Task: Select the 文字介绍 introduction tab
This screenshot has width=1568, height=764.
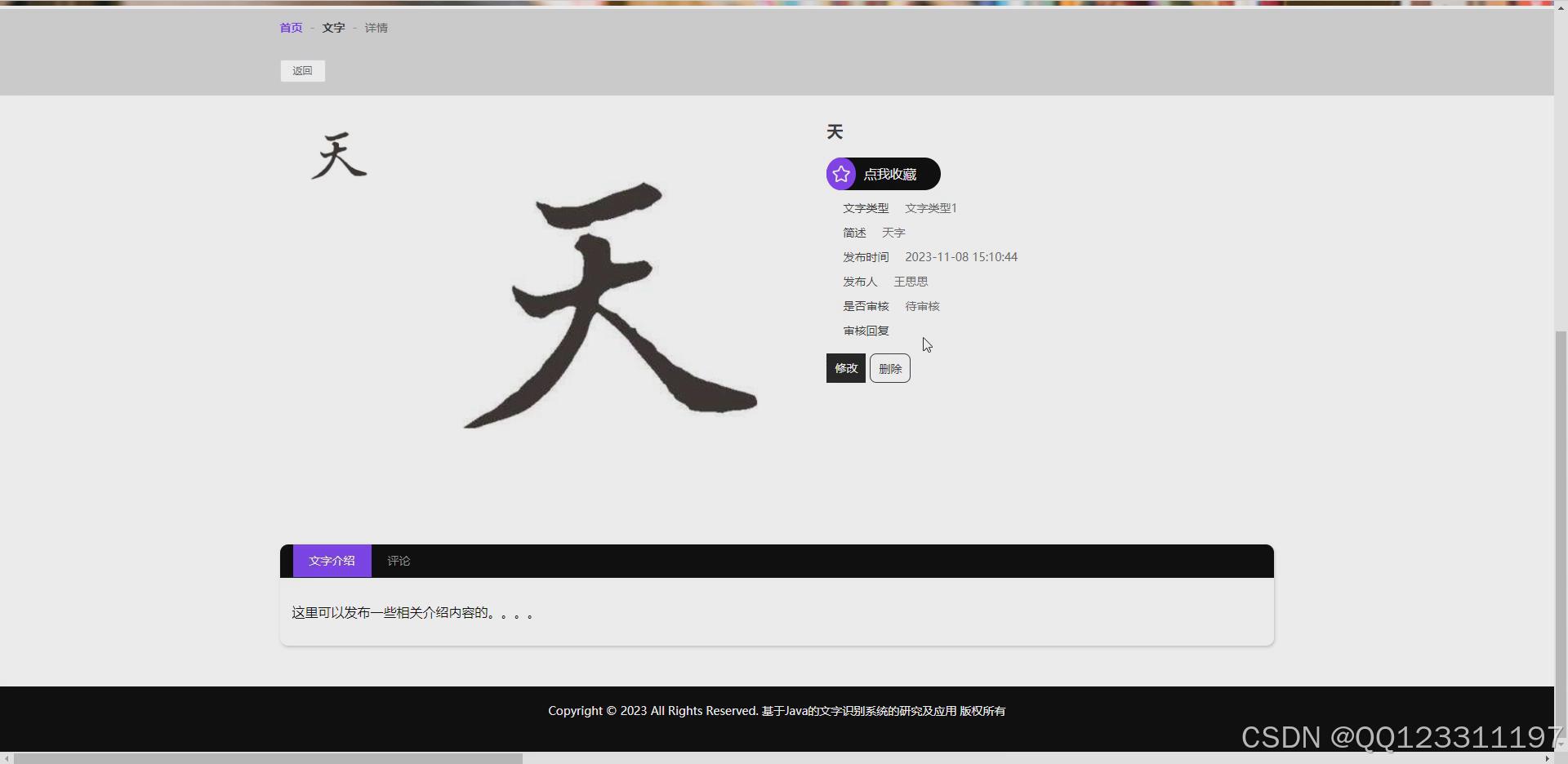Action: (x=332, y=561)
